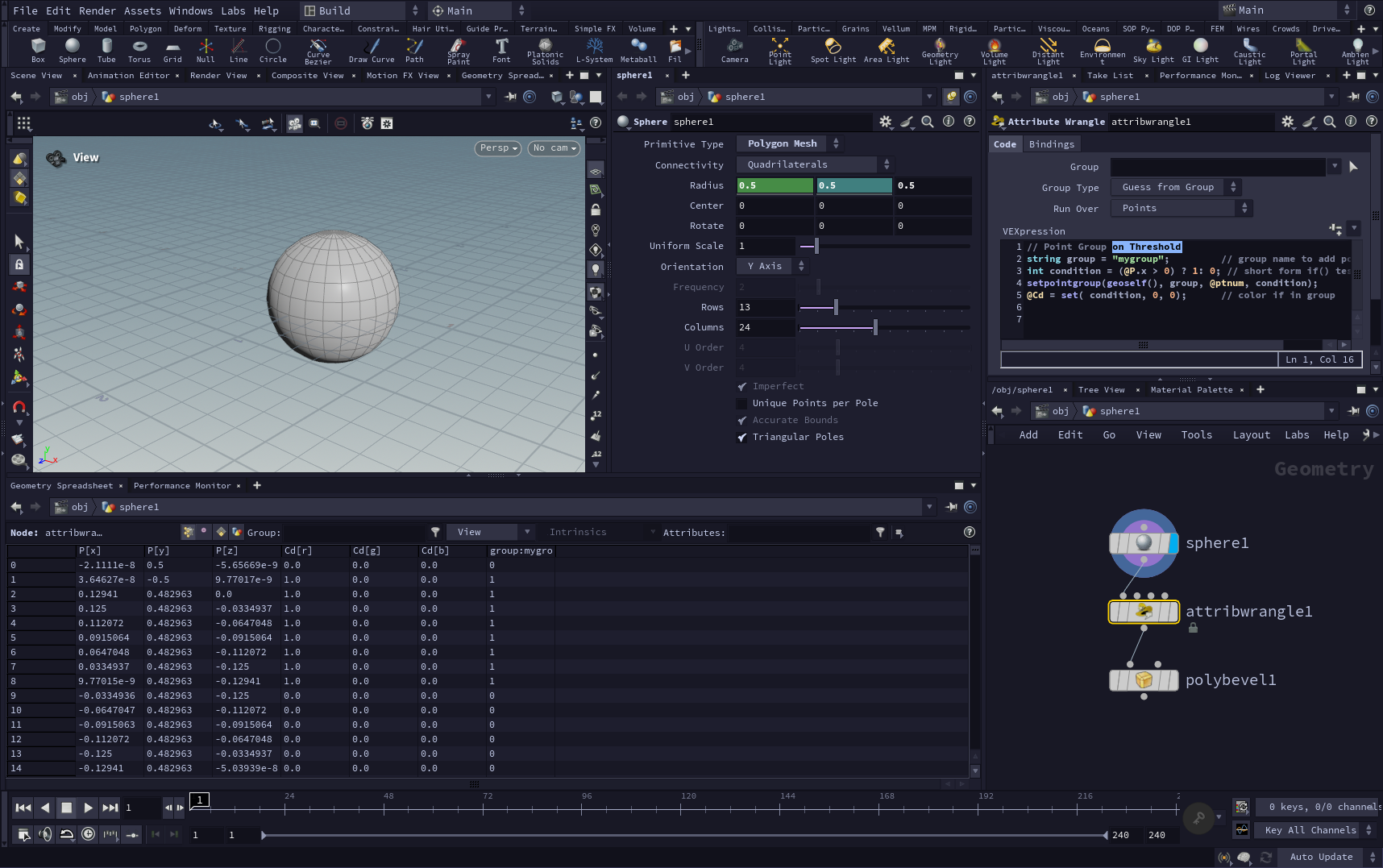Screen dimensions: 1383x868
Task: Choose the Draw Curve tool
Action: (x=372, y=50)
